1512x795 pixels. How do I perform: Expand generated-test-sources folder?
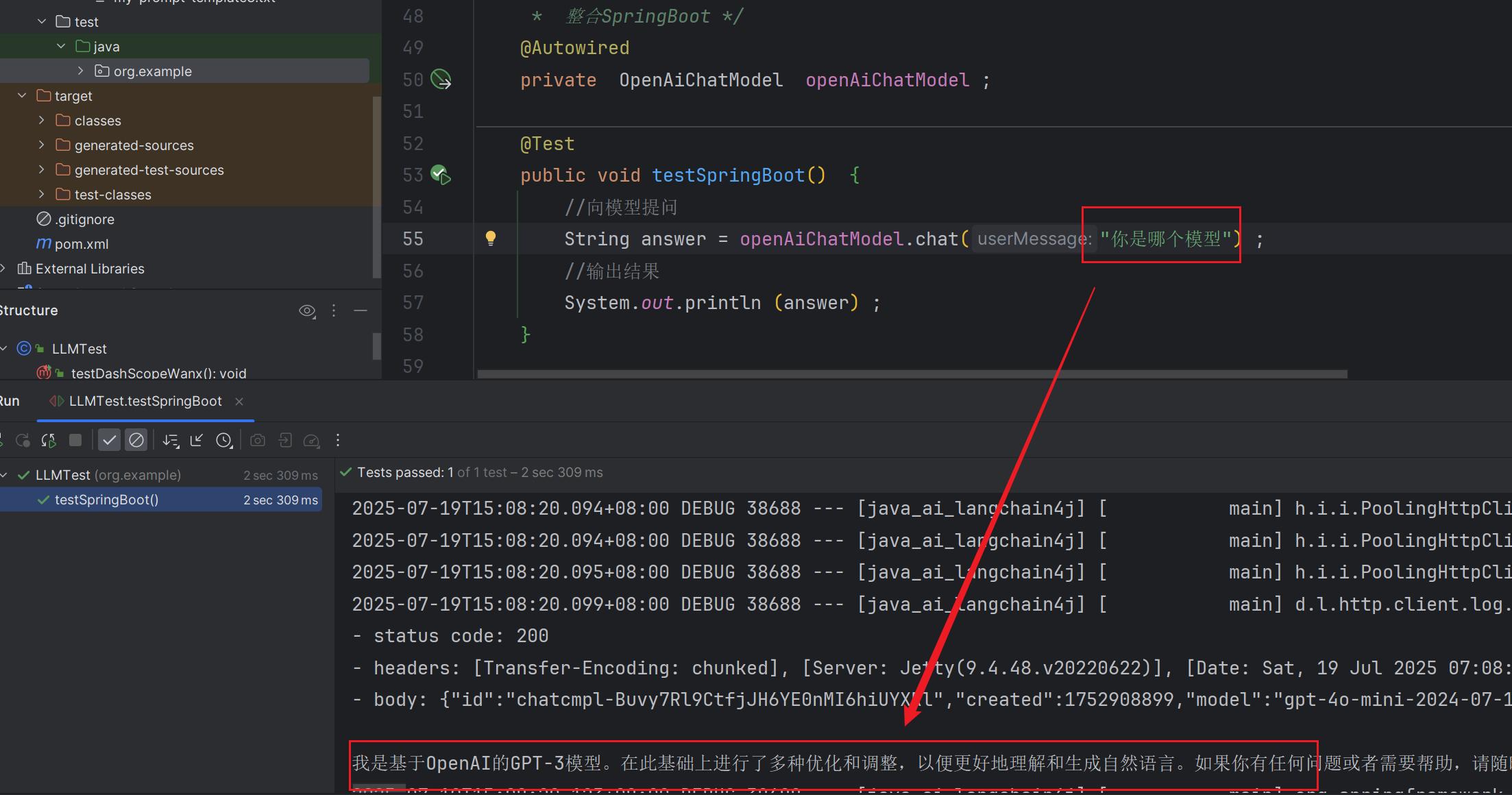[41, 170]
